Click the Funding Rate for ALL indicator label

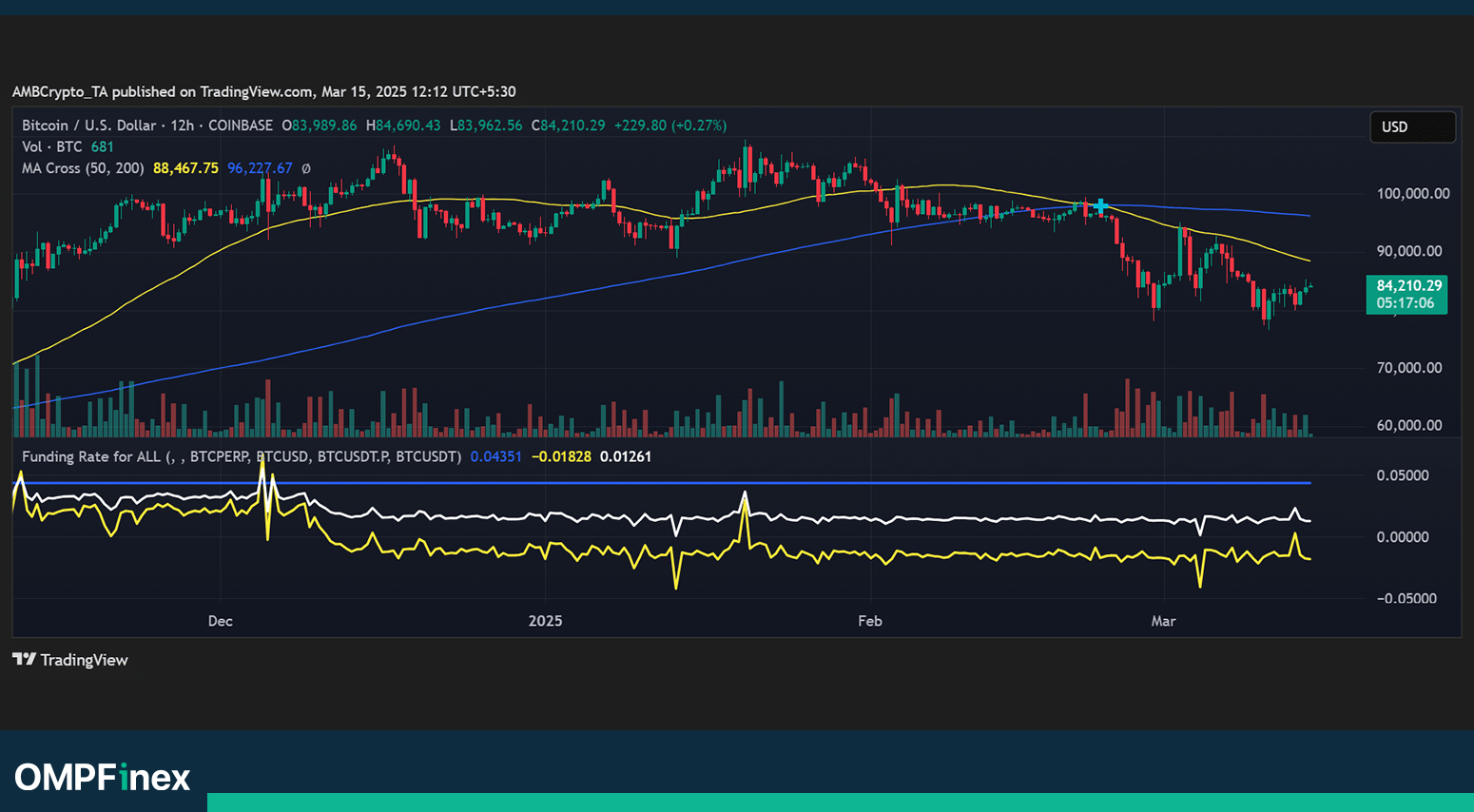click(242, 457)
